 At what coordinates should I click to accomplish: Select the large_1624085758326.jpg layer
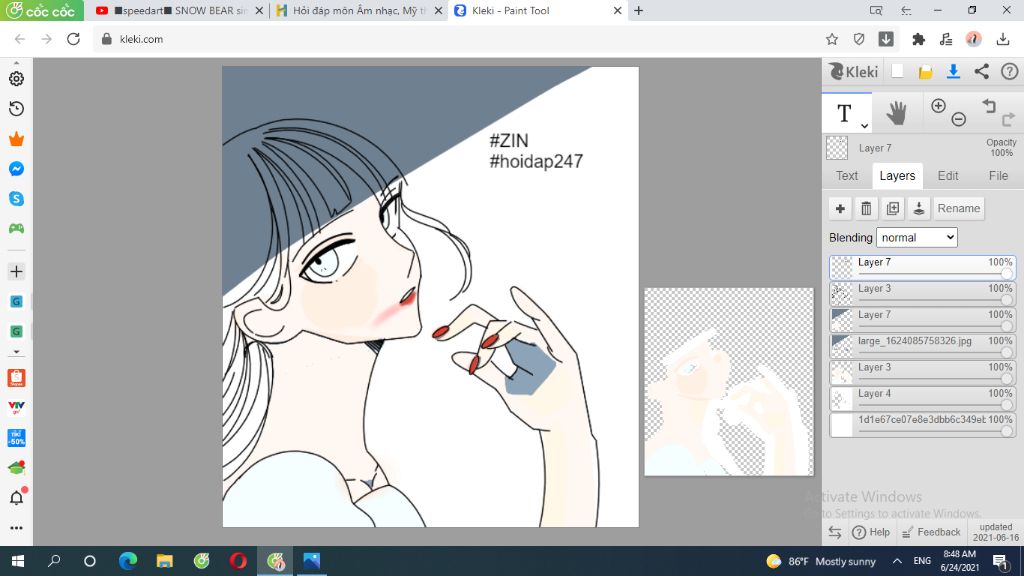coord(922,345)
